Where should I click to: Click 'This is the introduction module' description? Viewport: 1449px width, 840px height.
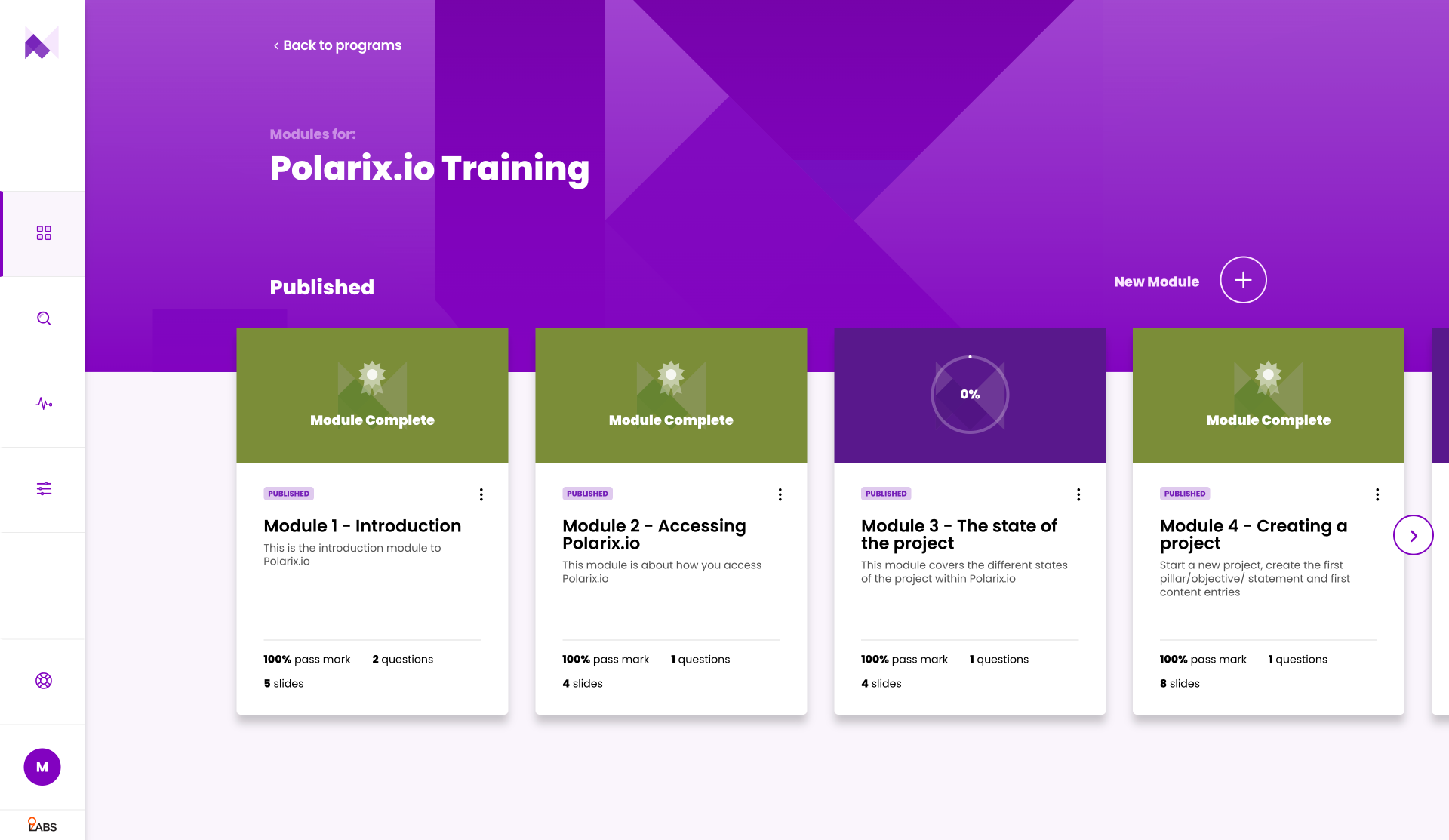point(352,555)
